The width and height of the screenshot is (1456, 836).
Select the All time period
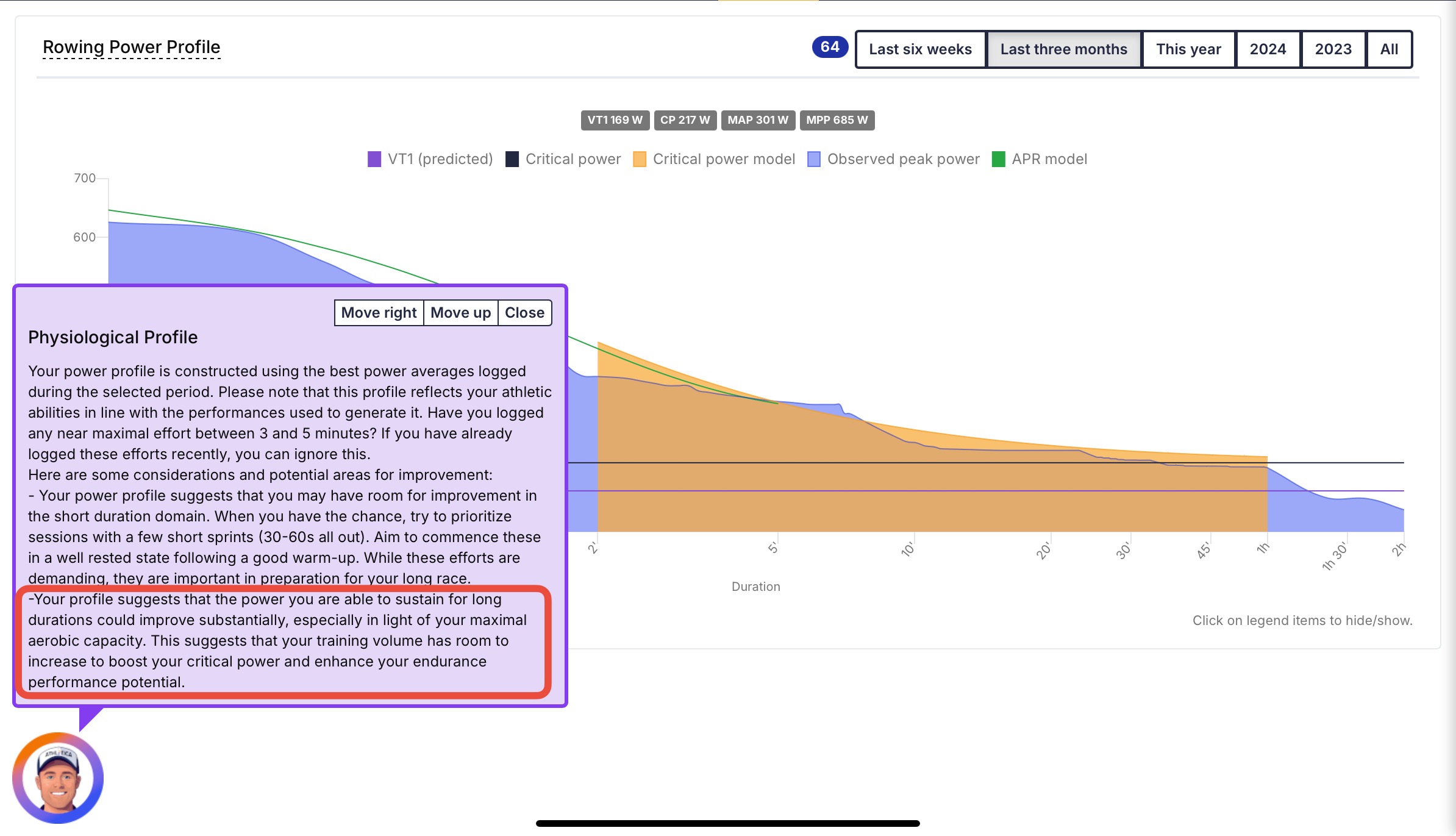pos(1389,49)
